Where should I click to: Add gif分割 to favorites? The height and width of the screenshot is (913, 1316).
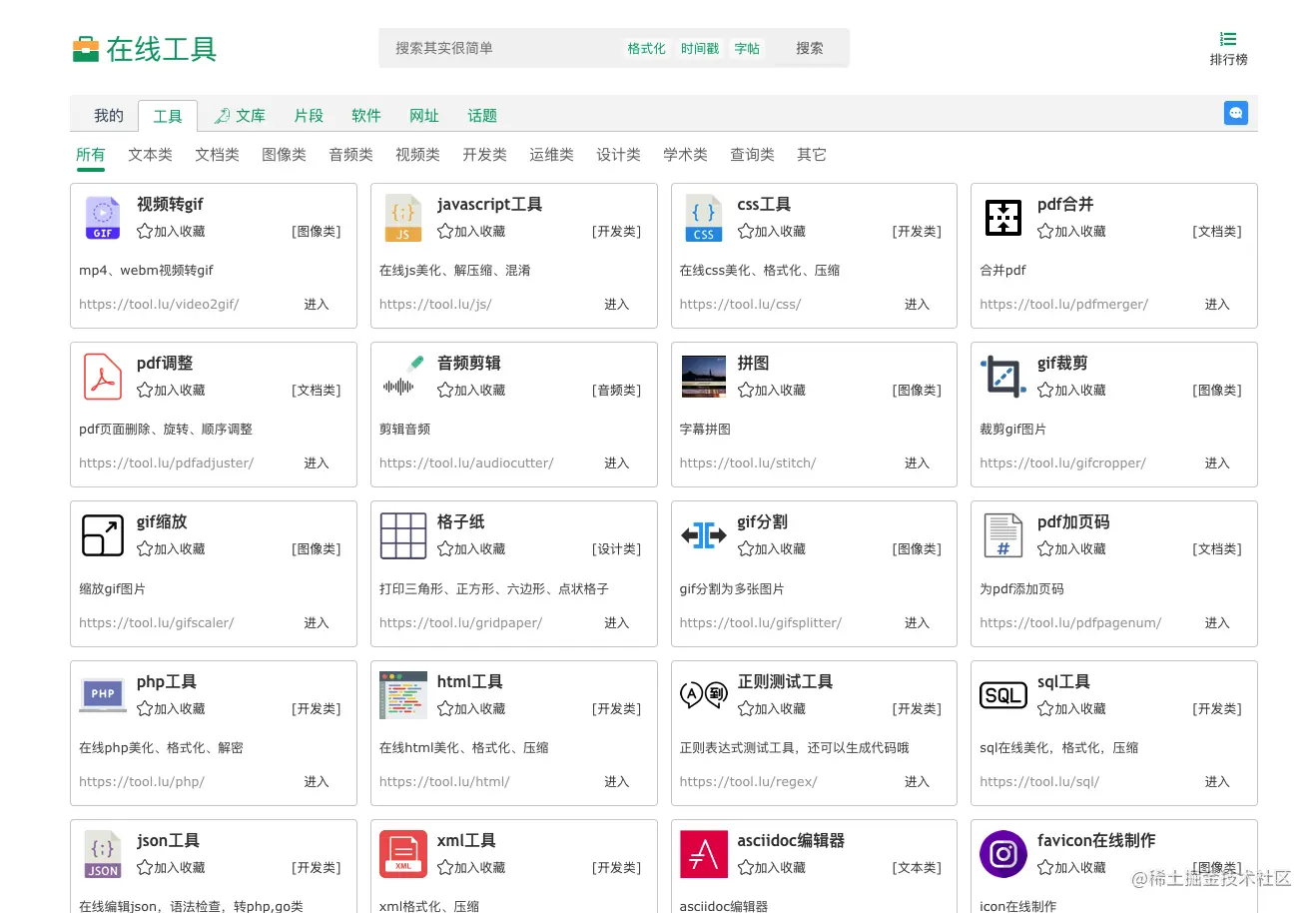[x=772, y=549]
